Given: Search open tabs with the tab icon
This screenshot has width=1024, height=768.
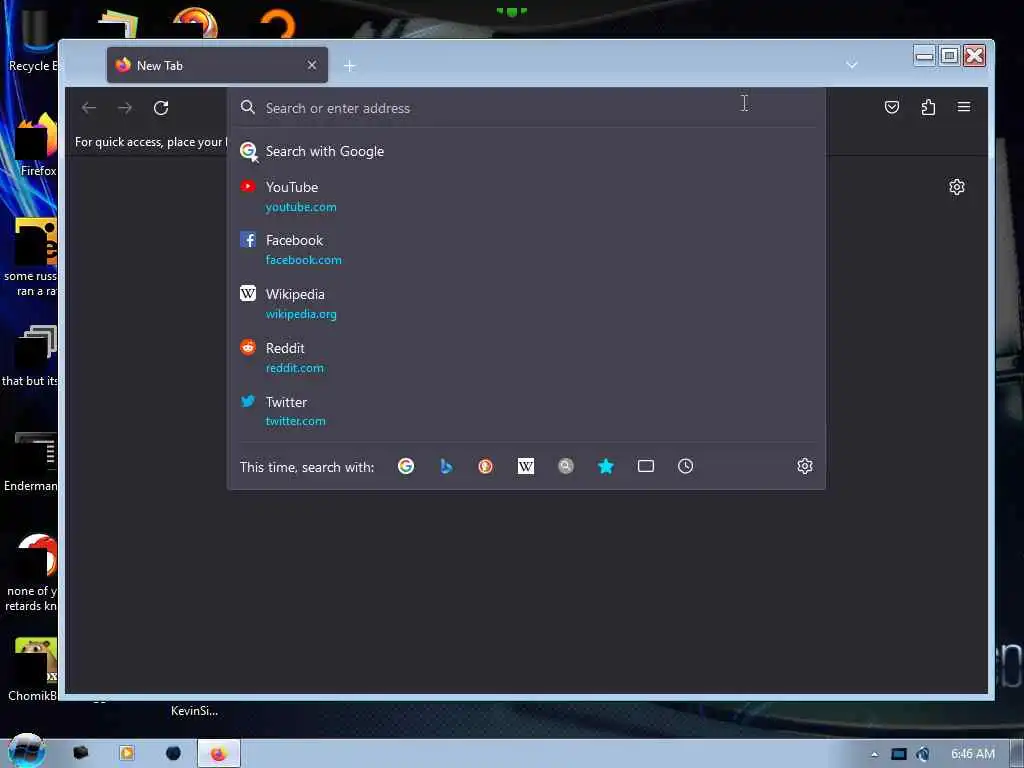Looking at the screenshot, I should click(x=646, y=466).
